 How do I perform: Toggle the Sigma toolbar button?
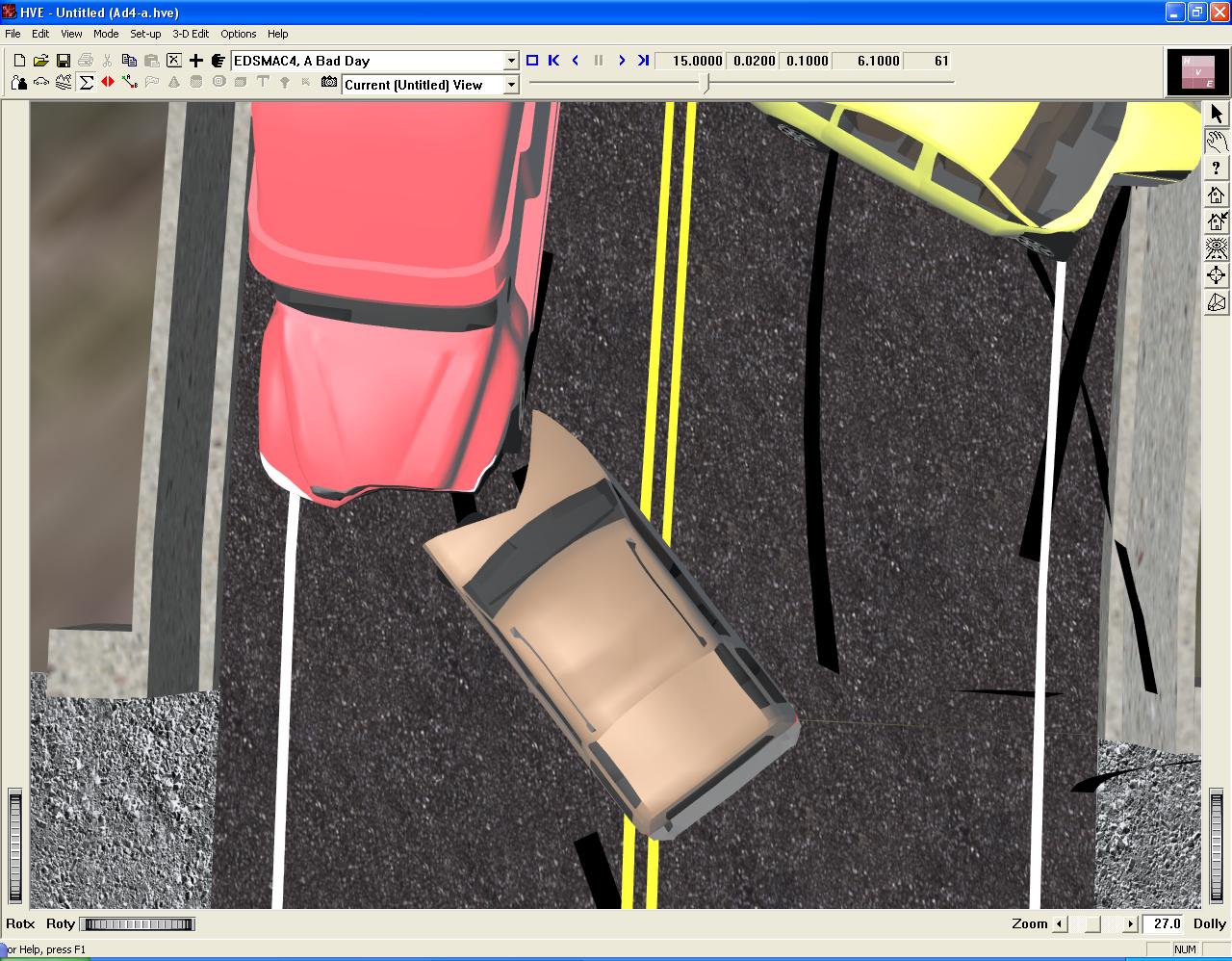[x=86, y=83]
